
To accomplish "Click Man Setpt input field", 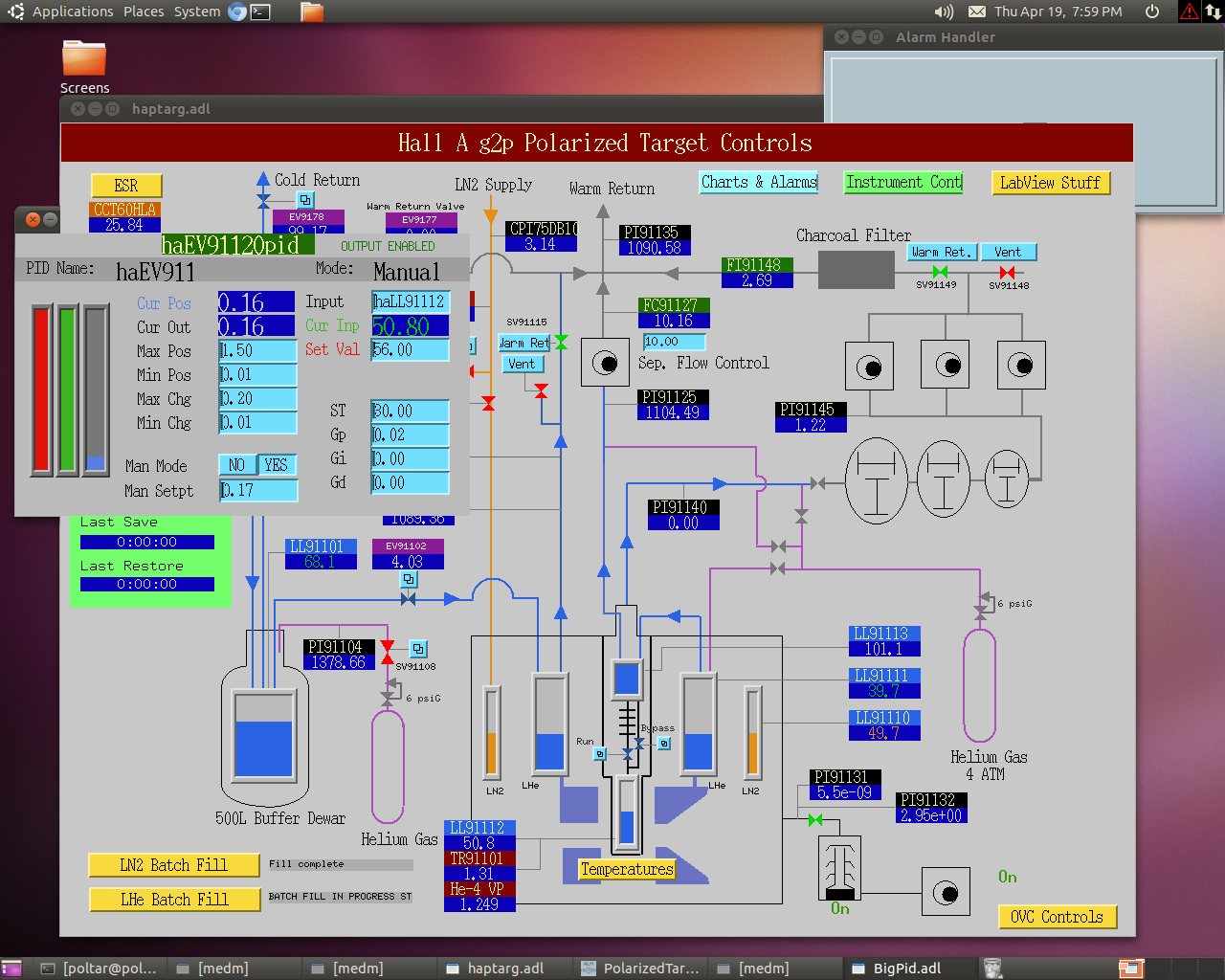I will tap(258, 490).
